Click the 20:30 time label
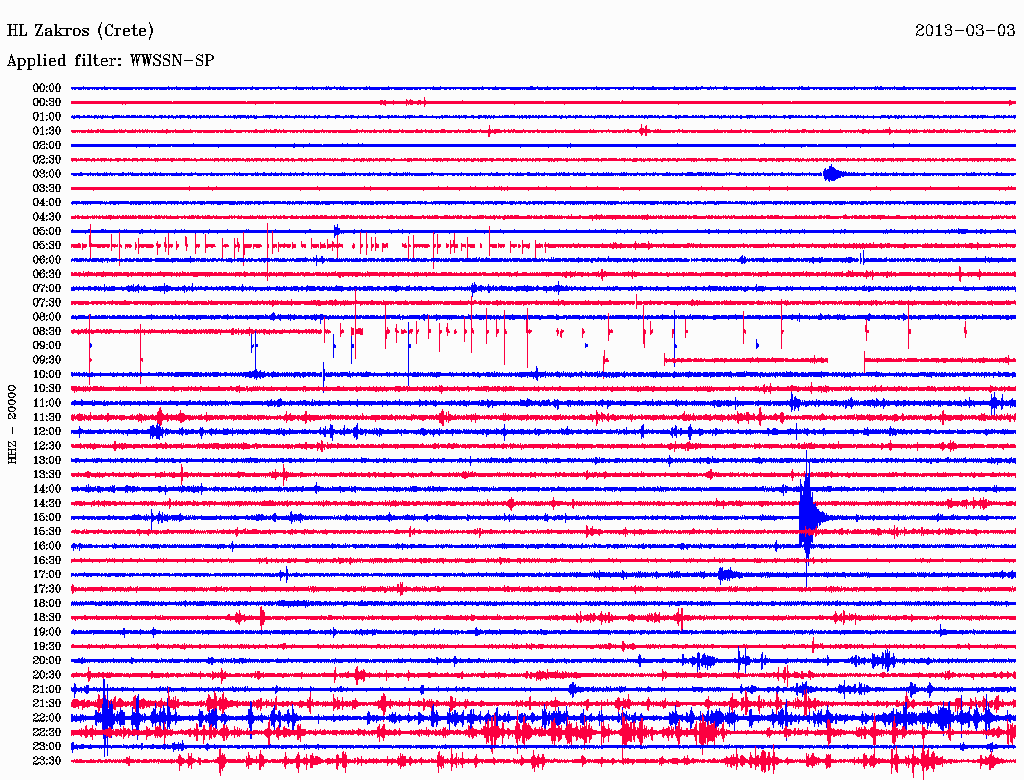Viewport: 1024px width, 780px height. [47, 675]
